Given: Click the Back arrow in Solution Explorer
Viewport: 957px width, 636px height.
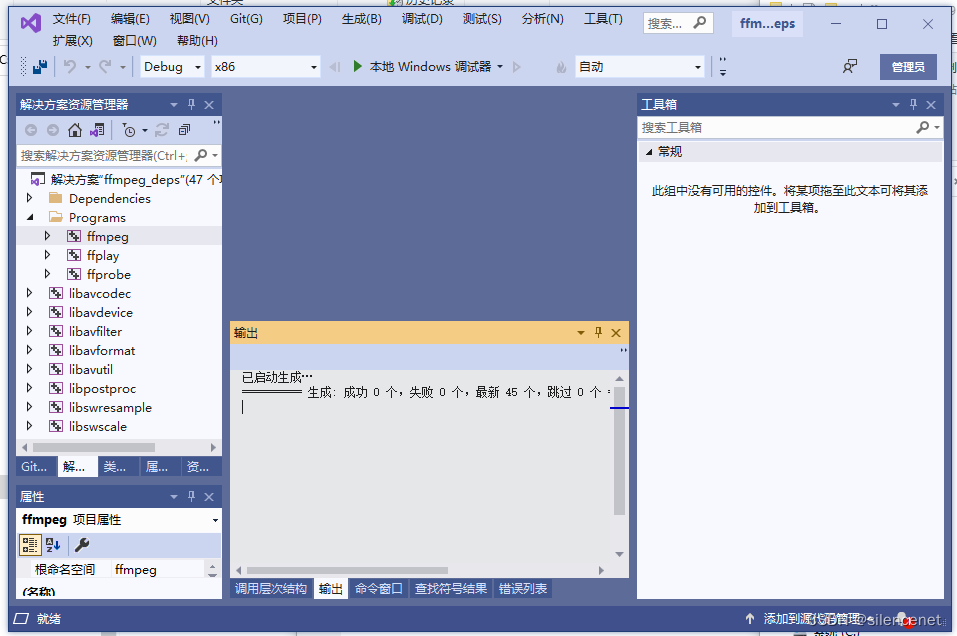Looking at the screenshot, I should click(x=31, y=130).
